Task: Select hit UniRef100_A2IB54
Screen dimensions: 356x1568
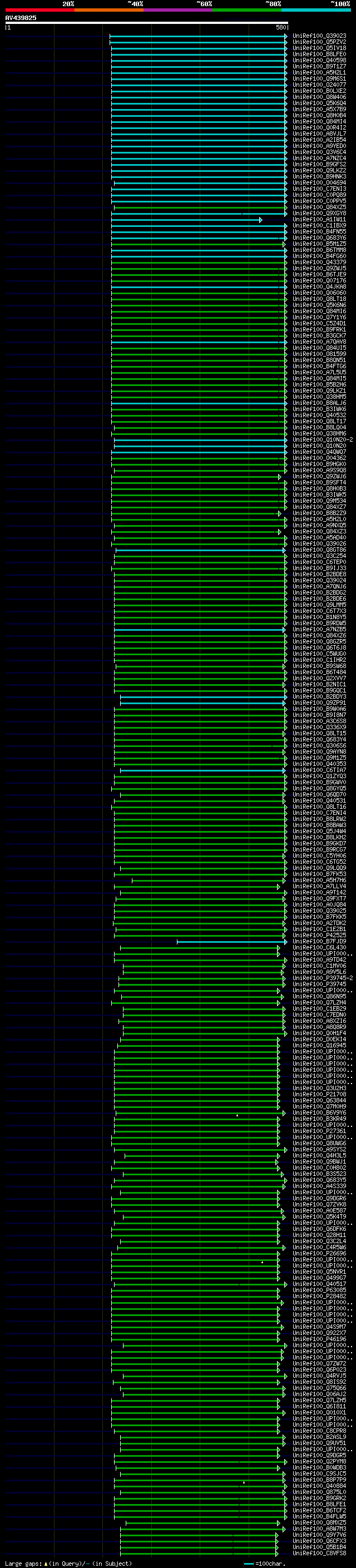Action: click(319, 140)
